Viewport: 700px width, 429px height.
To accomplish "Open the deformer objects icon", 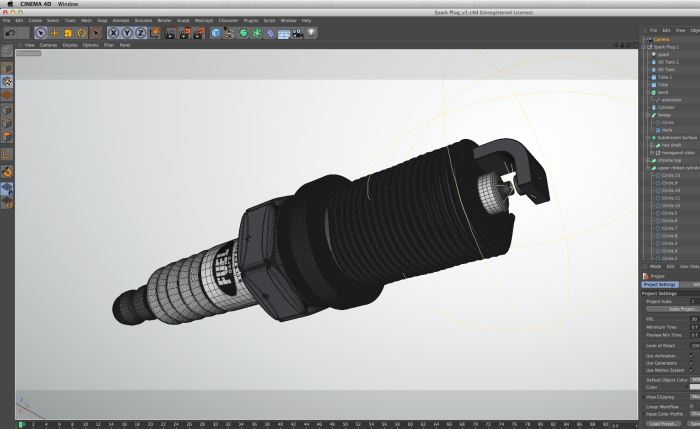I will pyautogui.click(x=271, y=33).
